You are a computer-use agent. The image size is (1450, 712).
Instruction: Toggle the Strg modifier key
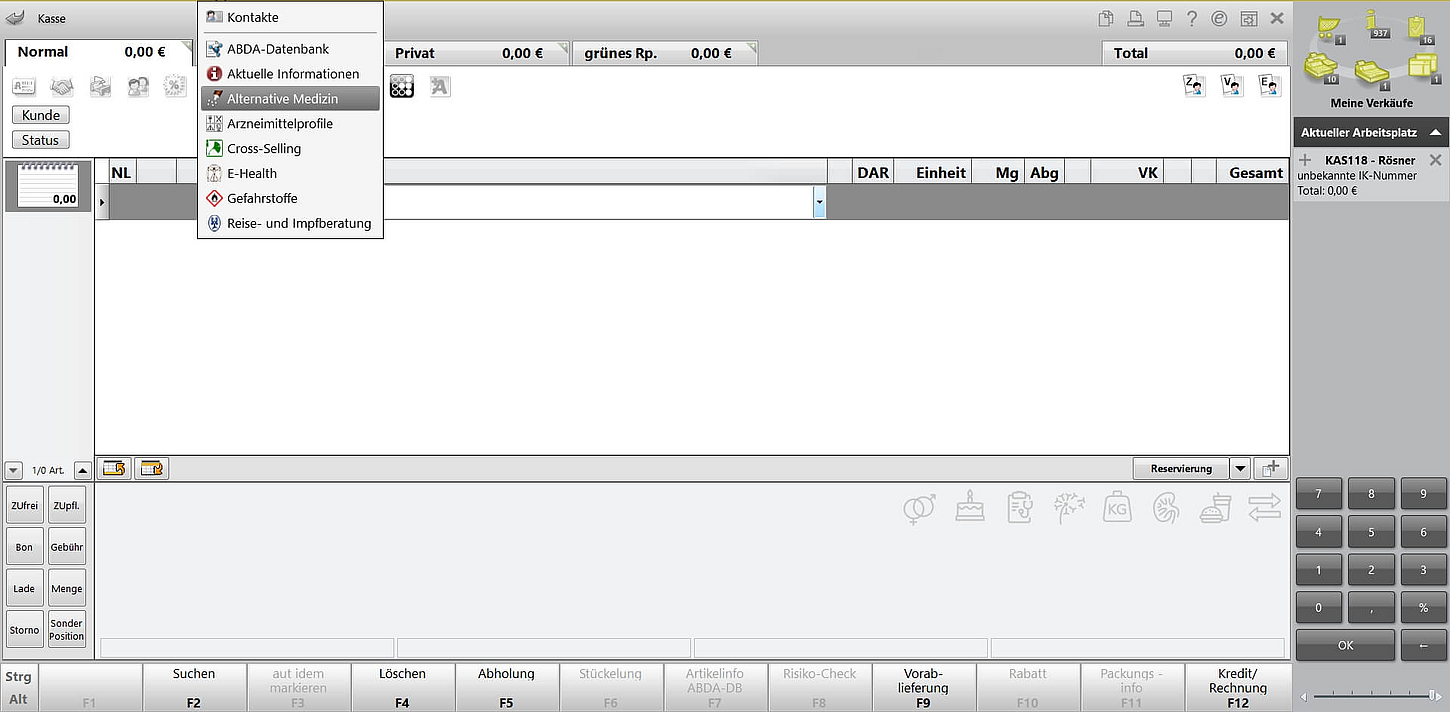pyautogui.click(x=19, y=677)
